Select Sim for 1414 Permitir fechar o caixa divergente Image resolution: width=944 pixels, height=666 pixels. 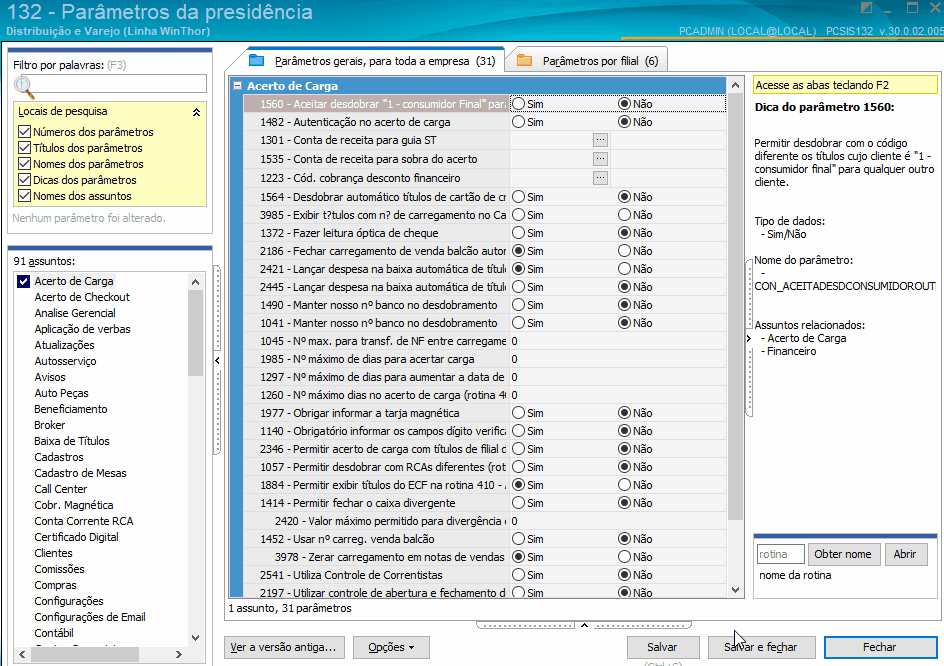518,503
